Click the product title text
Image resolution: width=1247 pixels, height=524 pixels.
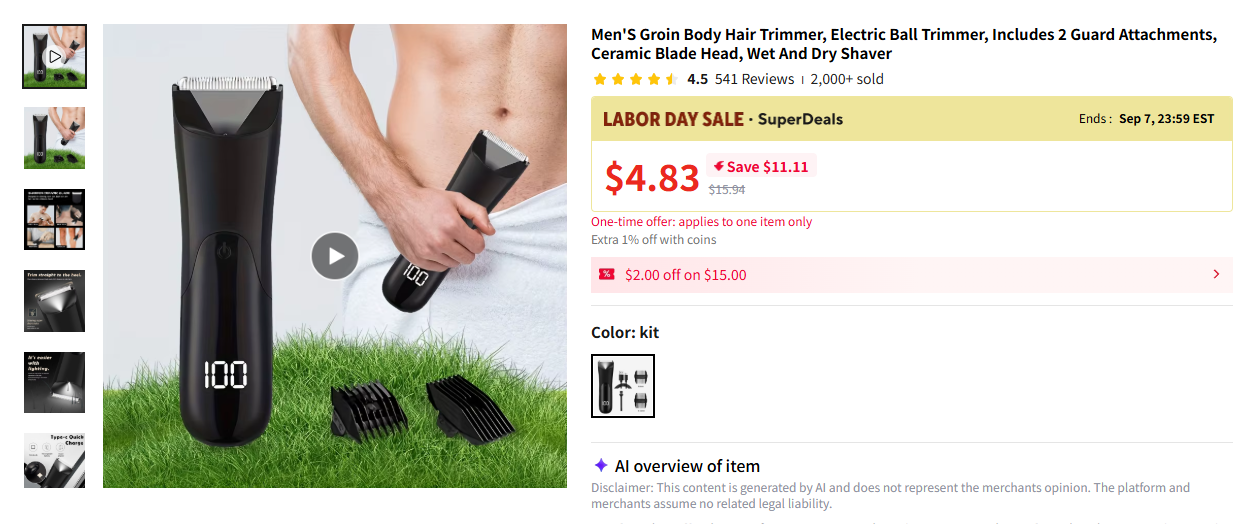click(904, 44)
